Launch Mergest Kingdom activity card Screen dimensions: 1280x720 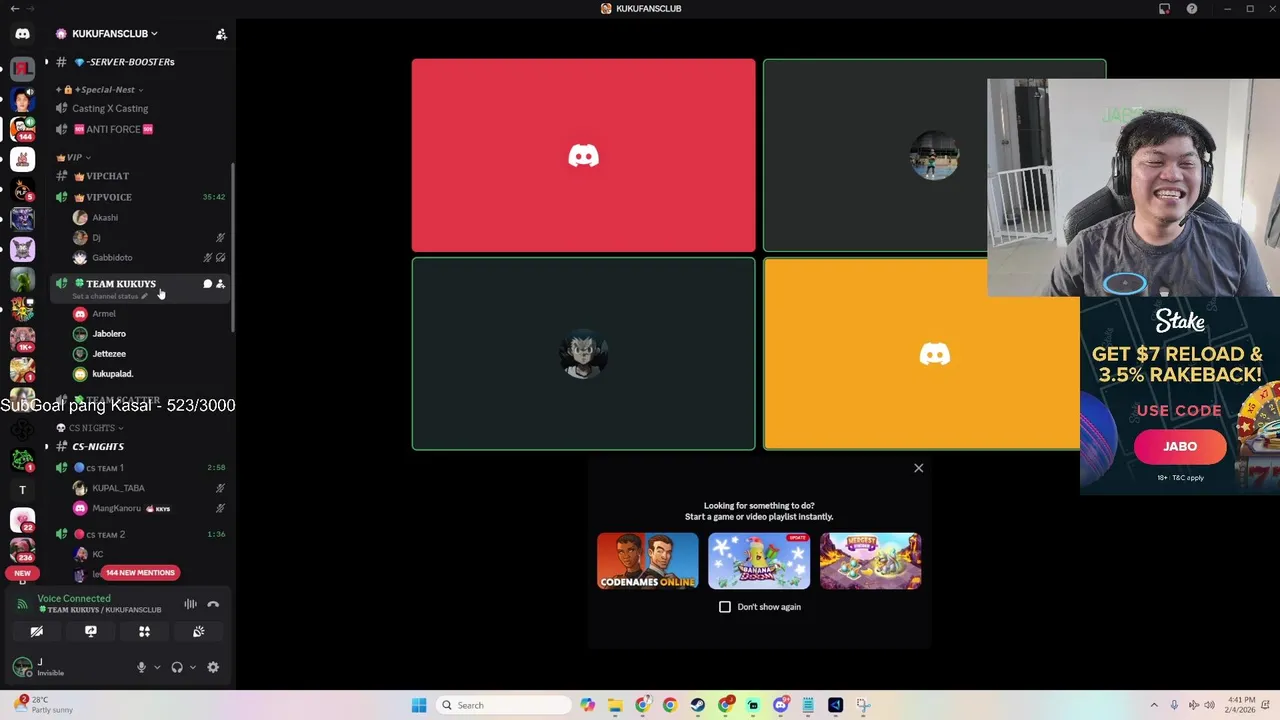coord(870,561)
